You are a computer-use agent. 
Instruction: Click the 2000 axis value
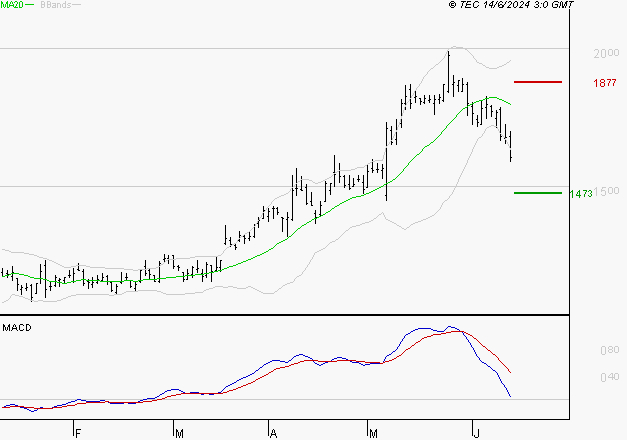point(606,53)
